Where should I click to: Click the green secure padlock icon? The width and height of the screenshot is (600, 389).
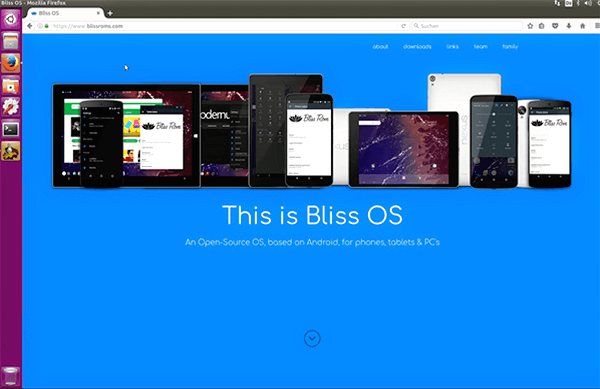[47, 26]
